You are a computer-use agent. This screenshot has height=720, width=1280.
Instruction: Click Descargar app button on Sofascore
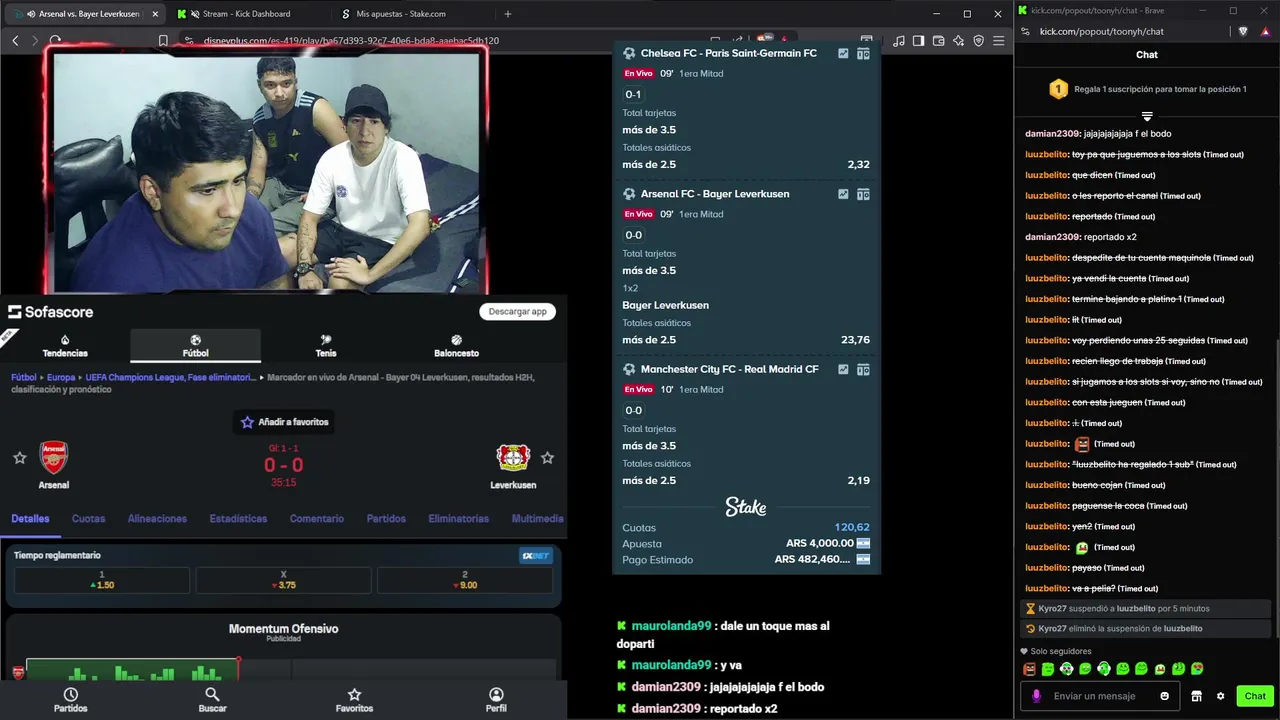pyautogui.click(x=517, y=311)
